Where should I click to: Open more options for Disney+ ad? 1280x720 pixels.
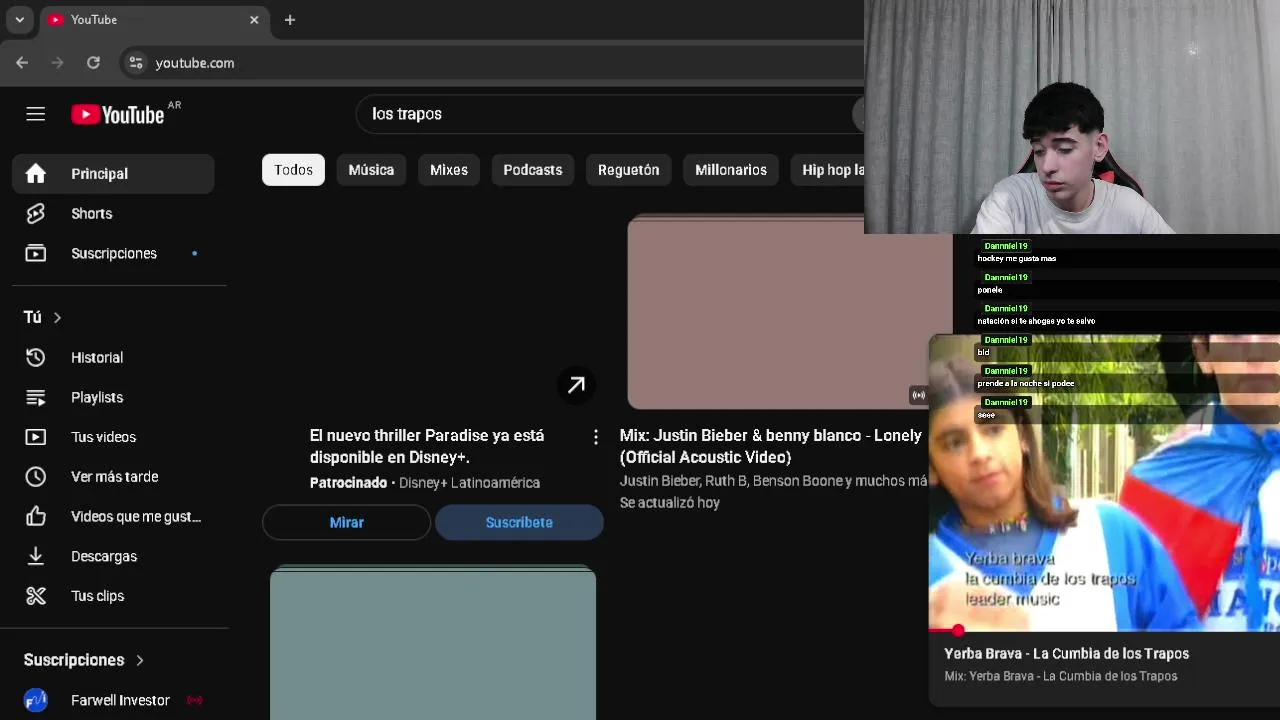click(595, 437)
